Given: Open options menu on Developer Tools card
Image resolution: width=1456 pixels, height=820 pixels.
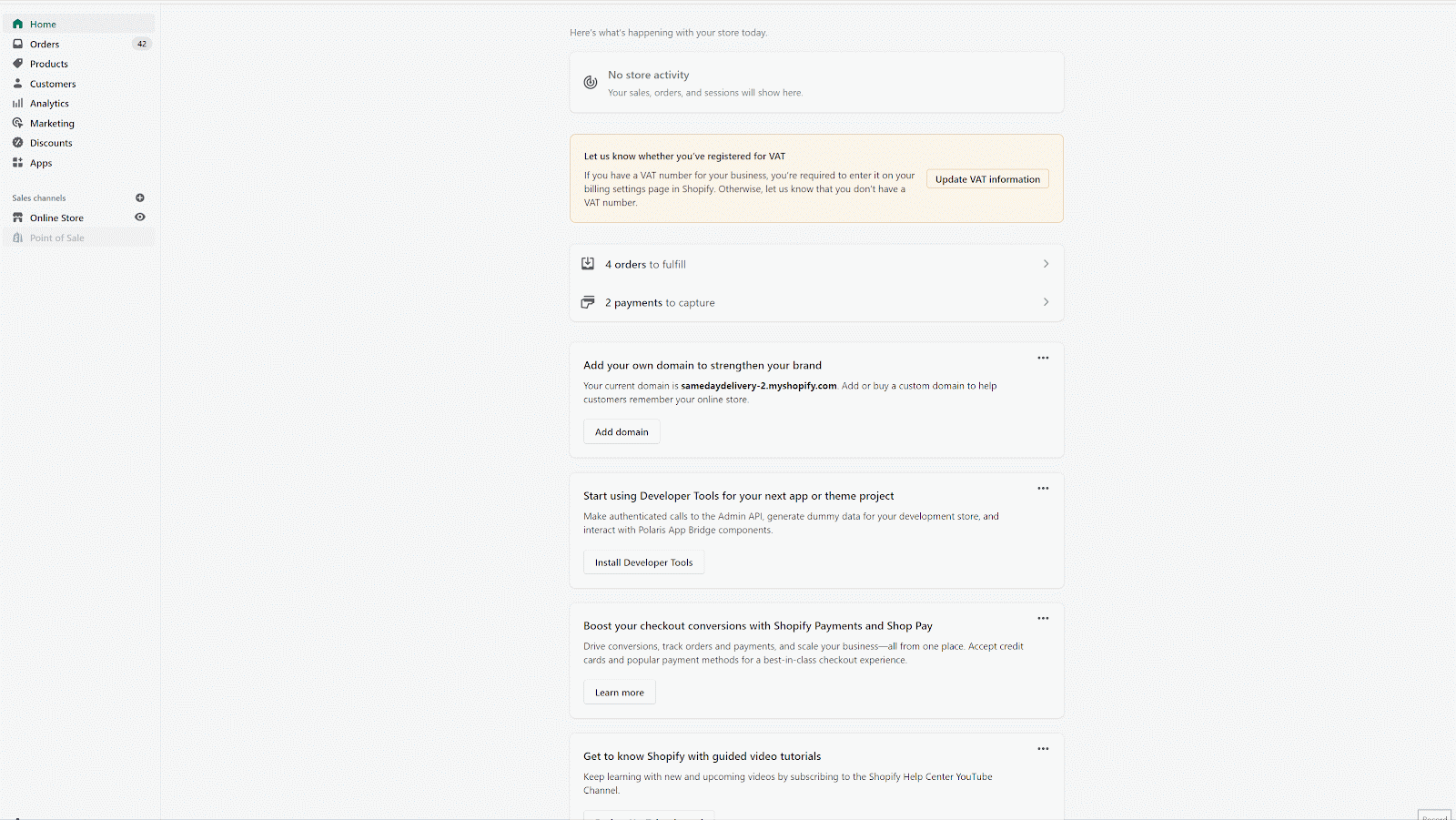Looking at the screenshot, I should pos(1043,488).
